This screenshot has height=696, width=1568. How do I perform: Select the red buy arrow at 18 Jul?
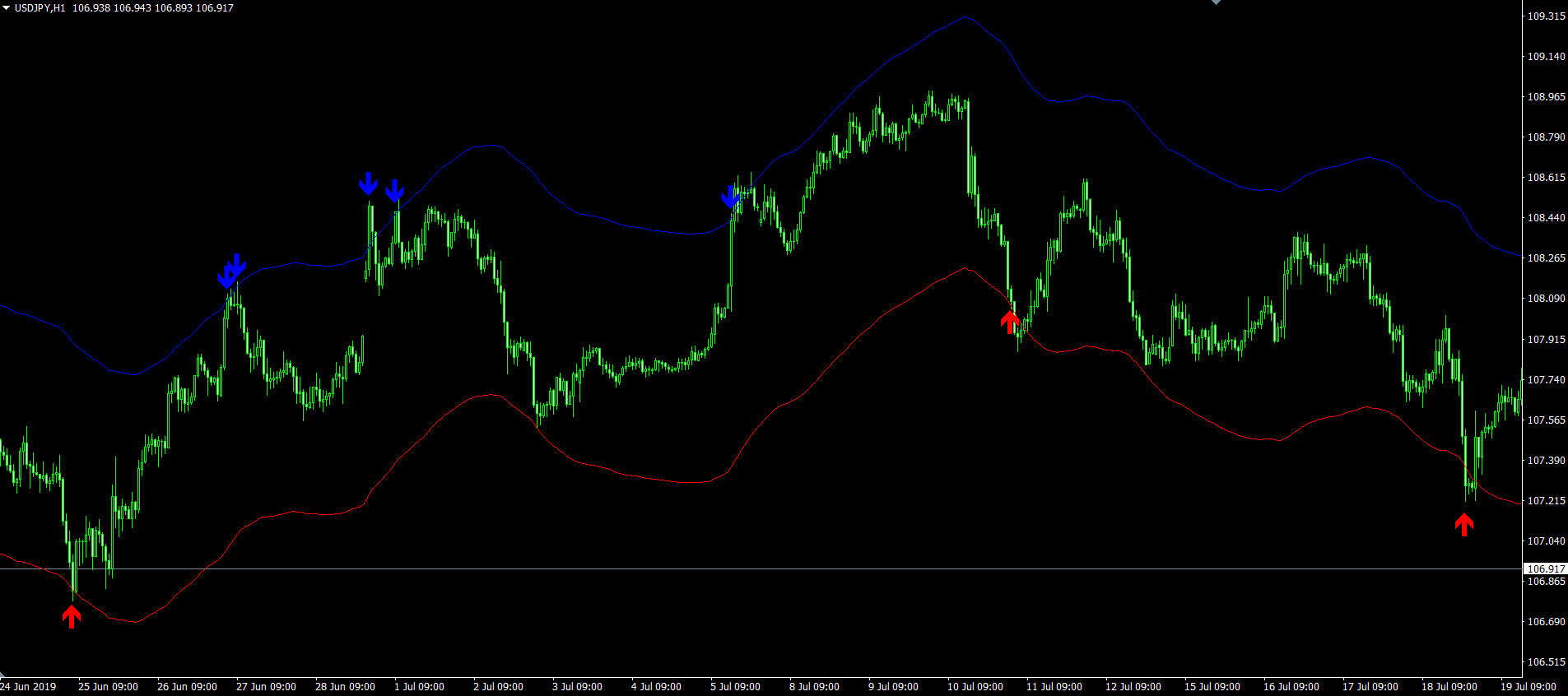click(x=1463, y=524)
